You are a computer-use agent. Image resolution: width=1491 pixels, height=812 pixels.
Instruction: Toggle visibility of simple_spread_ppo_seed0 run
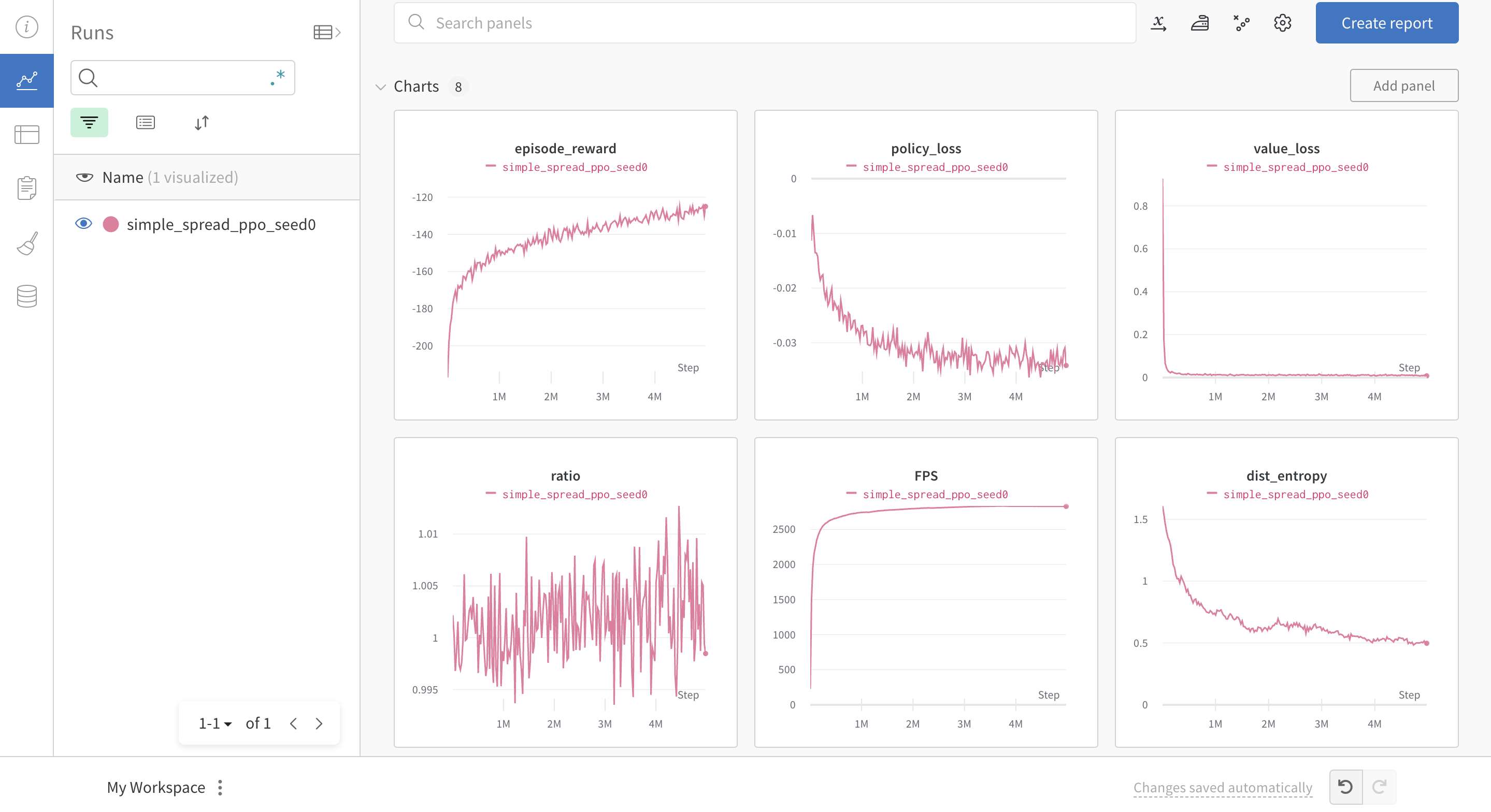(84, 224)
